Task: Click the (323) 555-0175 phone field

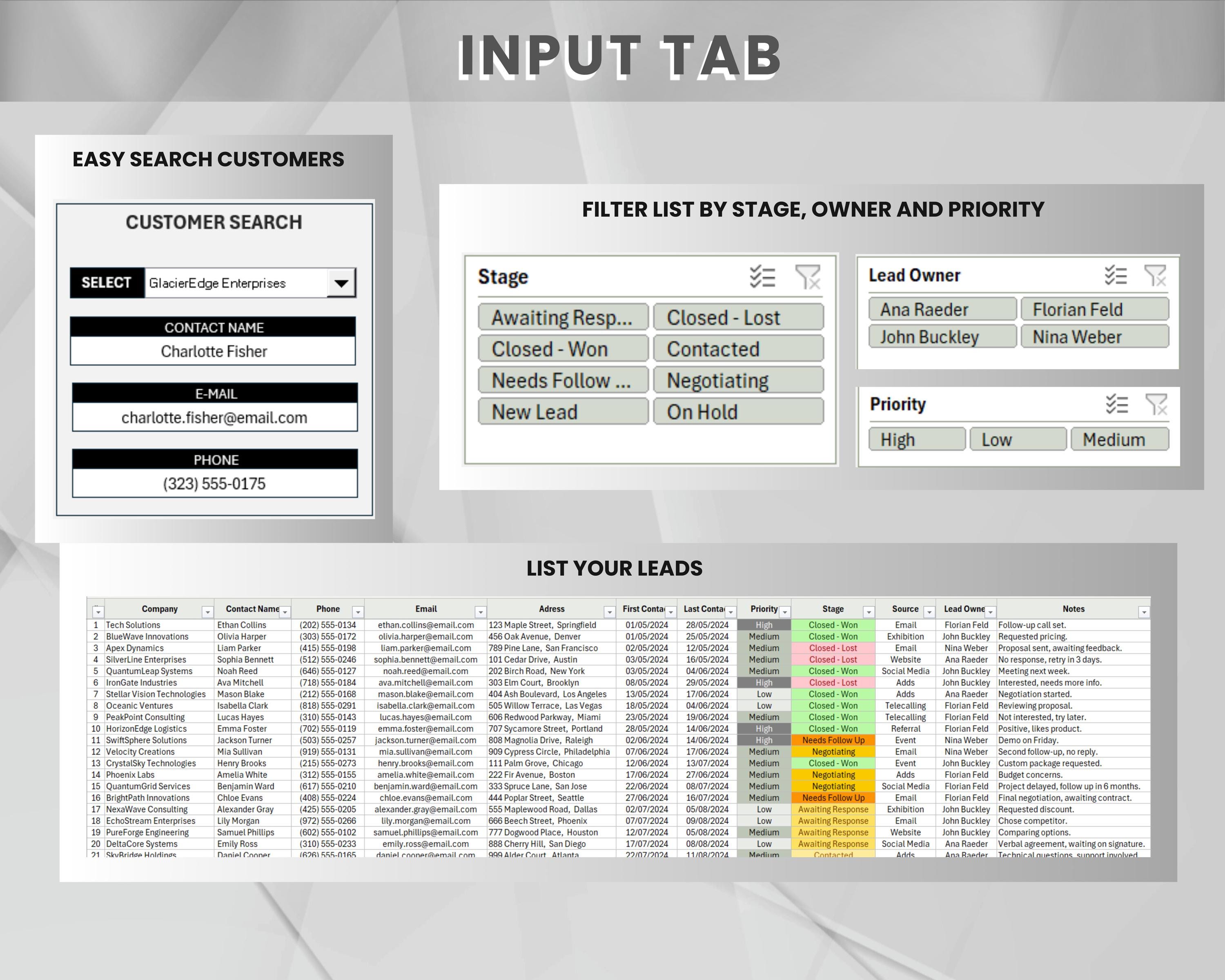Action: [x=215, y=483]
